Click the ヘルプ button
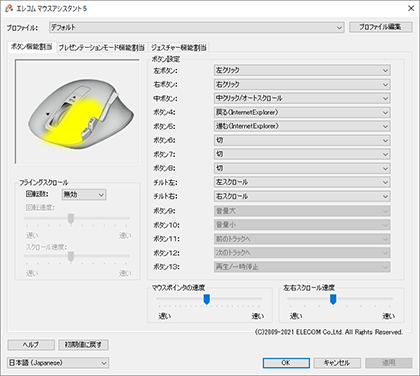 [x=31, y=345]
